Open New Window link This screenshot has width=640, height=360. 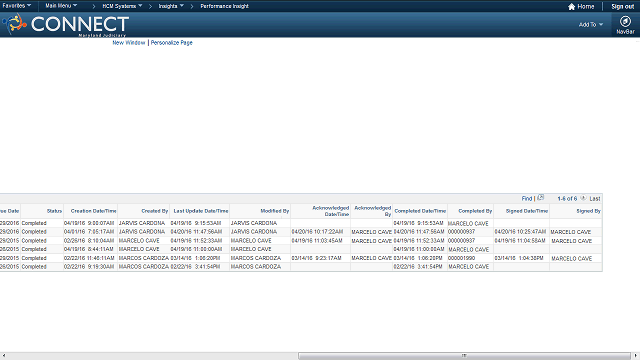(129, 42)
